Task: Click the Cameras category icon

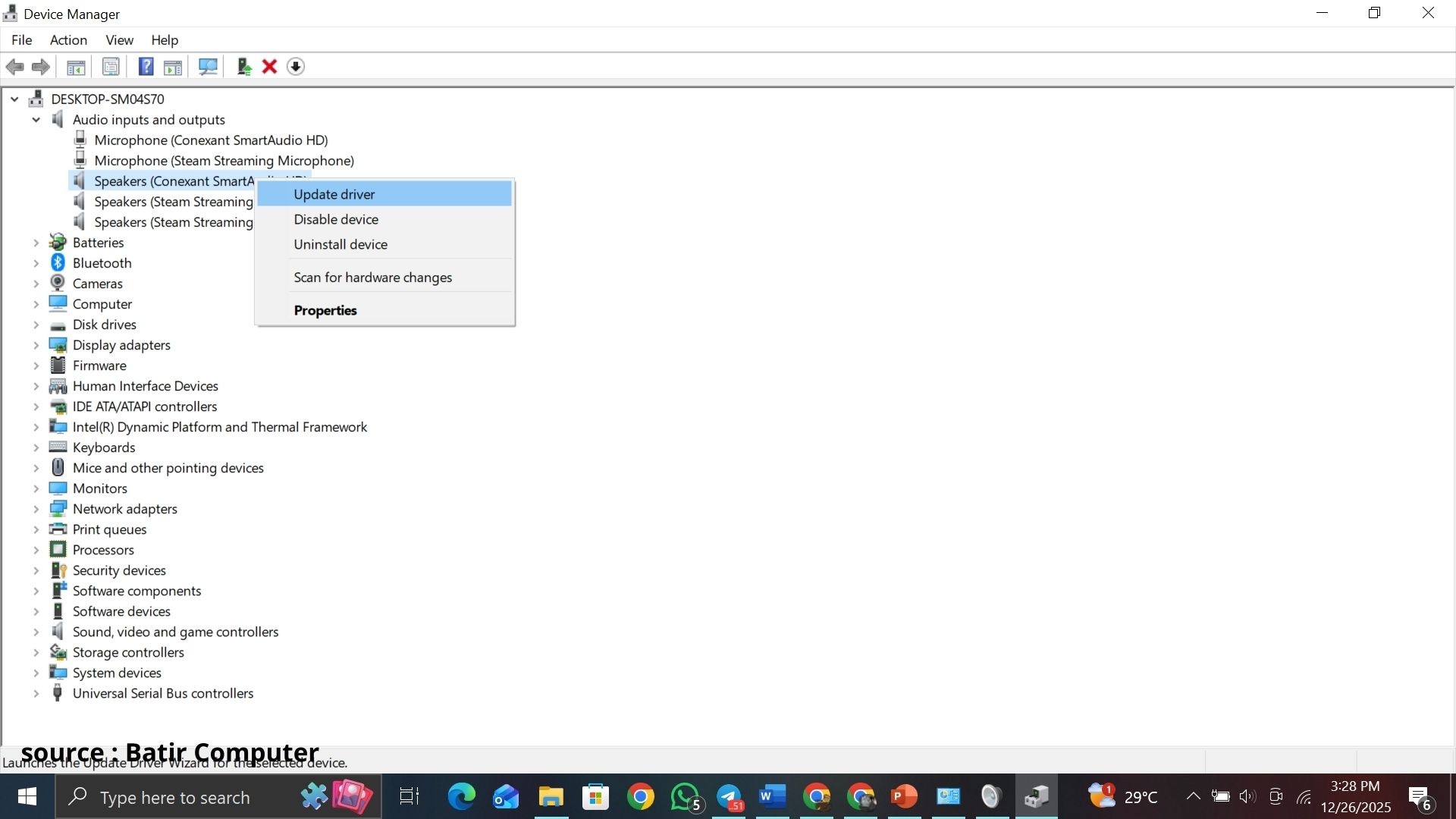Action: [x=58, y=283]
